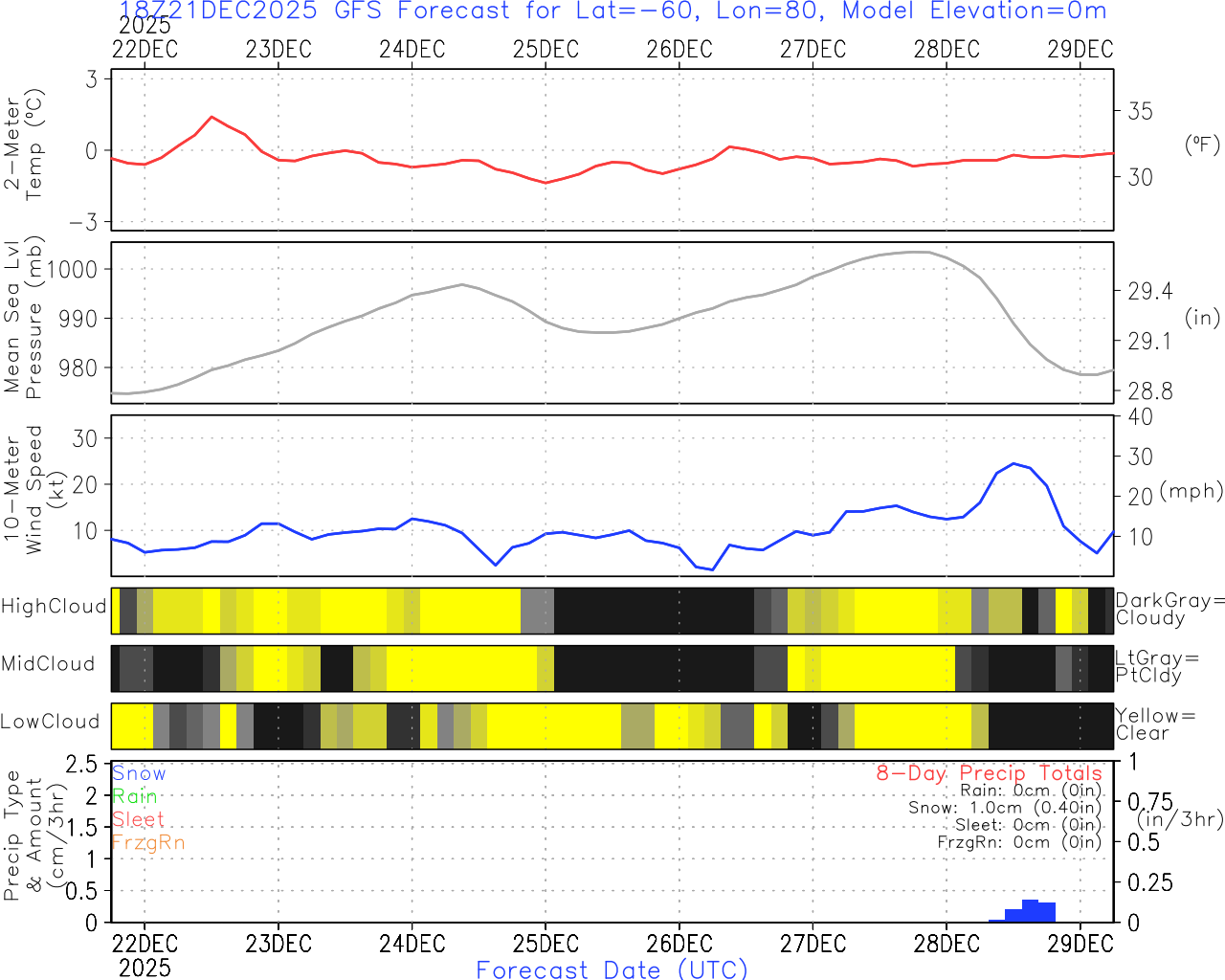Click the 1000 mb pressure axis label
This screenshot has width=1225, height=980.
click(x=71, y=269)
